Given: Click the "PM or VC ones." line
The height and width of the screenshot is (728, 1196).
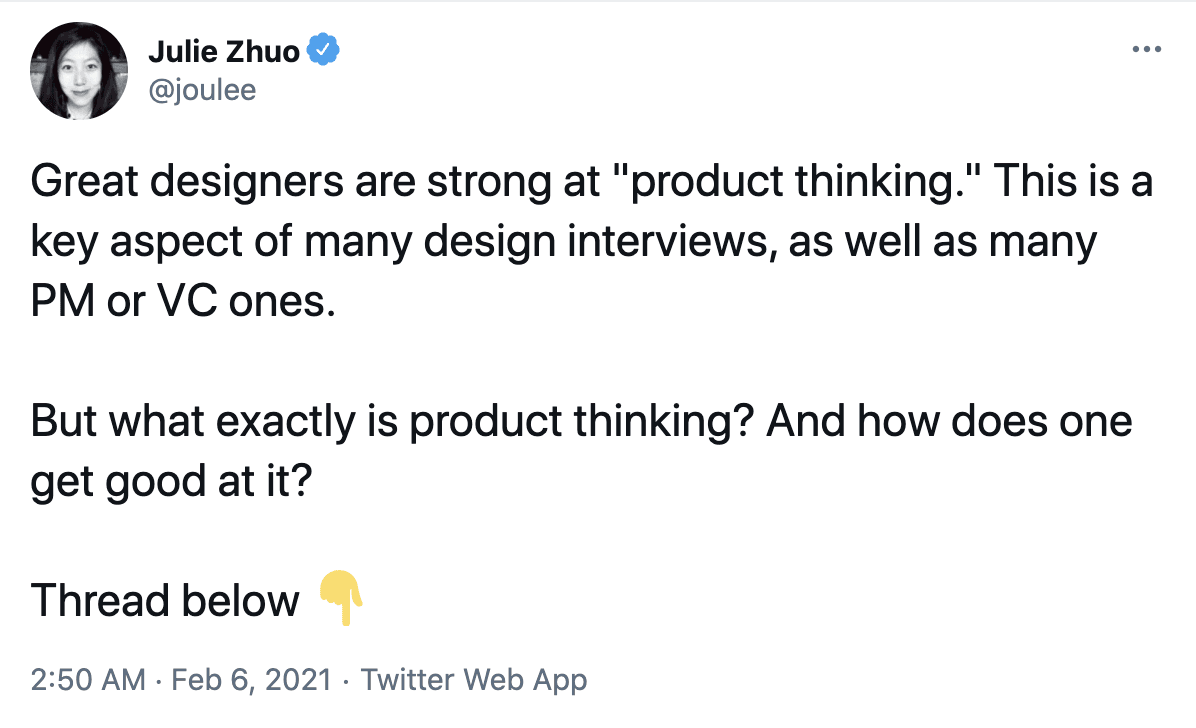Looking at the screenshot, I should 183,301.
